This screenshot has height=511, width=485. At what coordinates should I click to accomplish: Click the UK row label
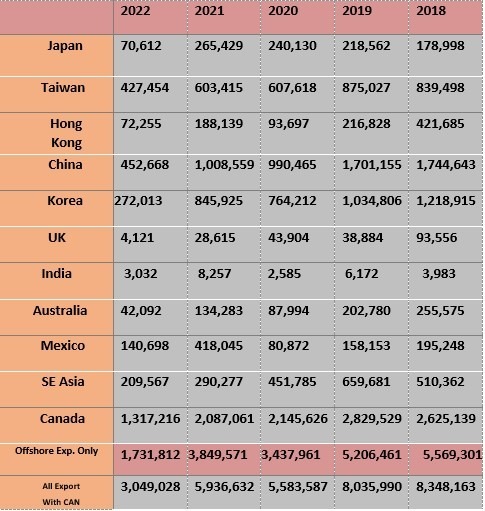(57, 238)
